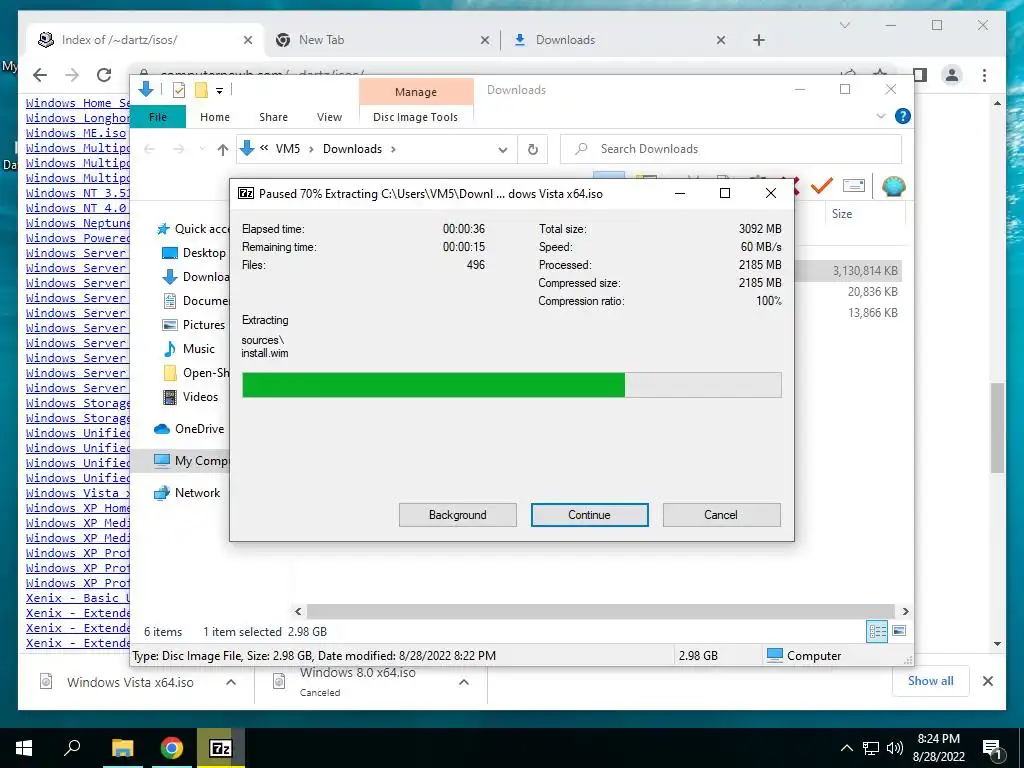Cancel the 7-Zip extraction
The image size is (1024, 768).
coord(721,515)
